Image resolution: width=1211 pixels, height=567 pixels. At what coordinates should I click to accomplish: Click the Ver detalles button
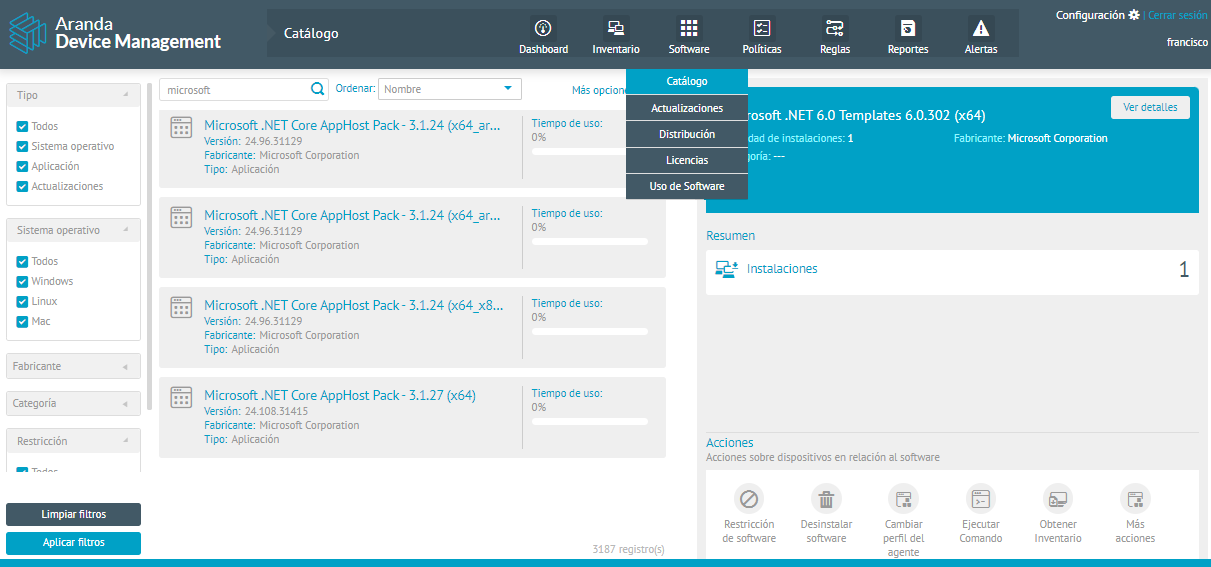click(1150, 107)
